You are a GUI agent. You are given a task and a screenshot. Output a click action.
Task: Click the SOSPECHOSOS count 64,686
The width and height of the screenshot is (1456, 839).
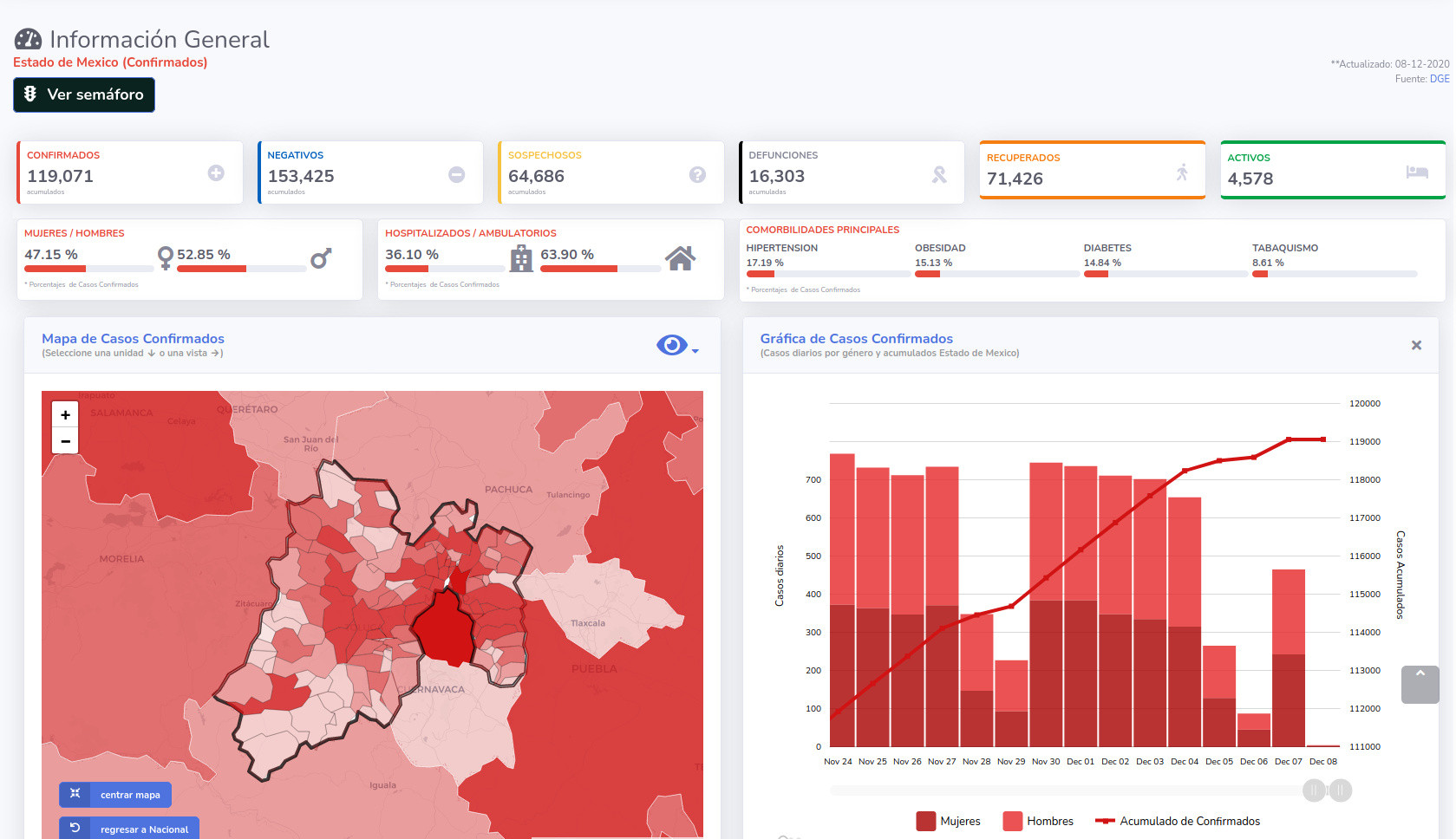[x=536, y=176]
